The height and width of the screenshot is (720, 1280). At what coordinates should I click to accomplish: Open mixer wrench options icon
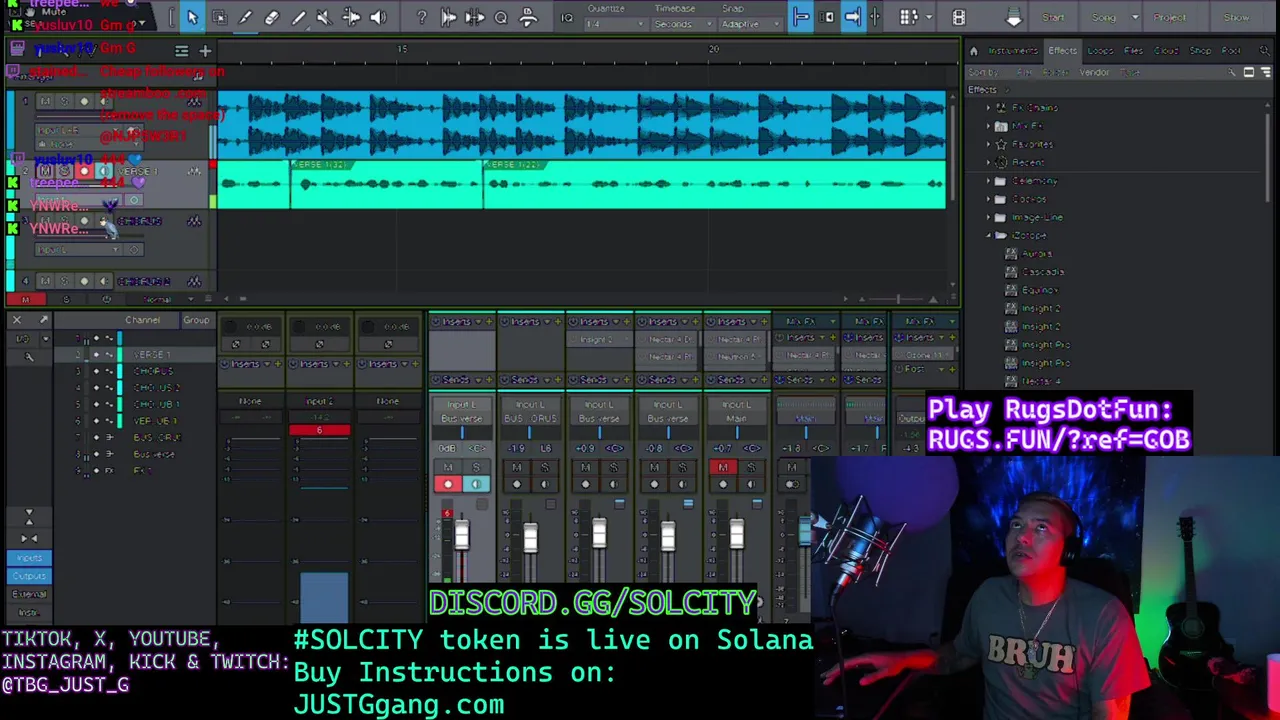click(28, 357)
